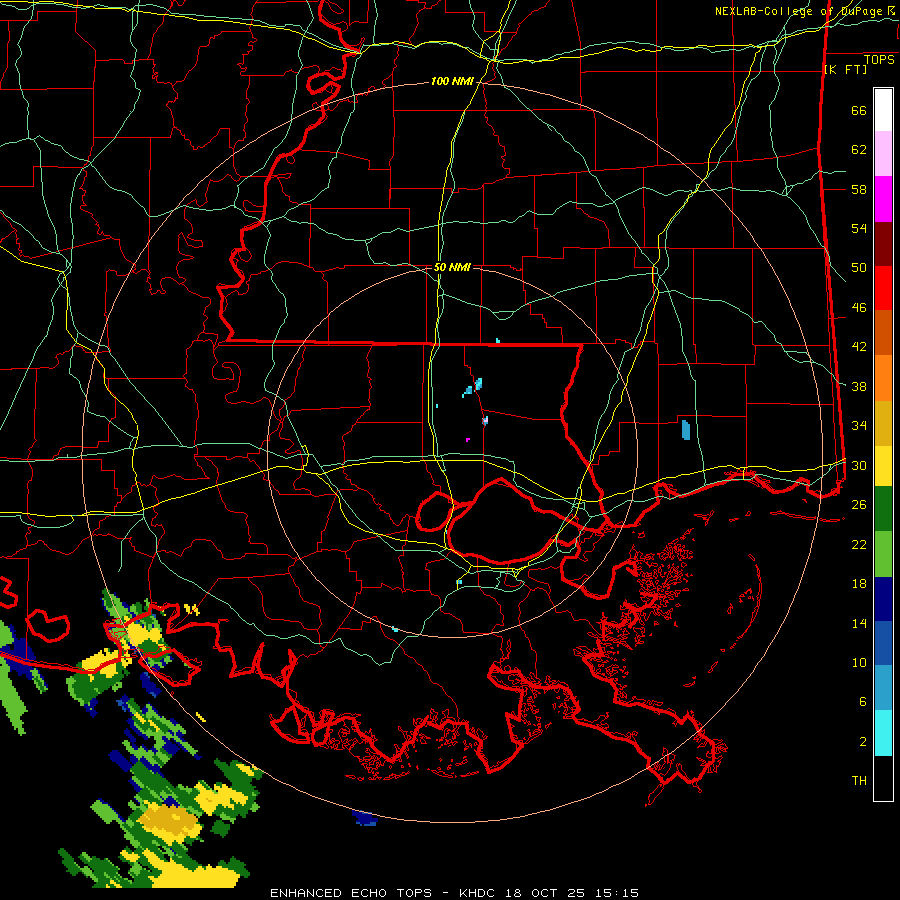Click the legend value 42

859,346
